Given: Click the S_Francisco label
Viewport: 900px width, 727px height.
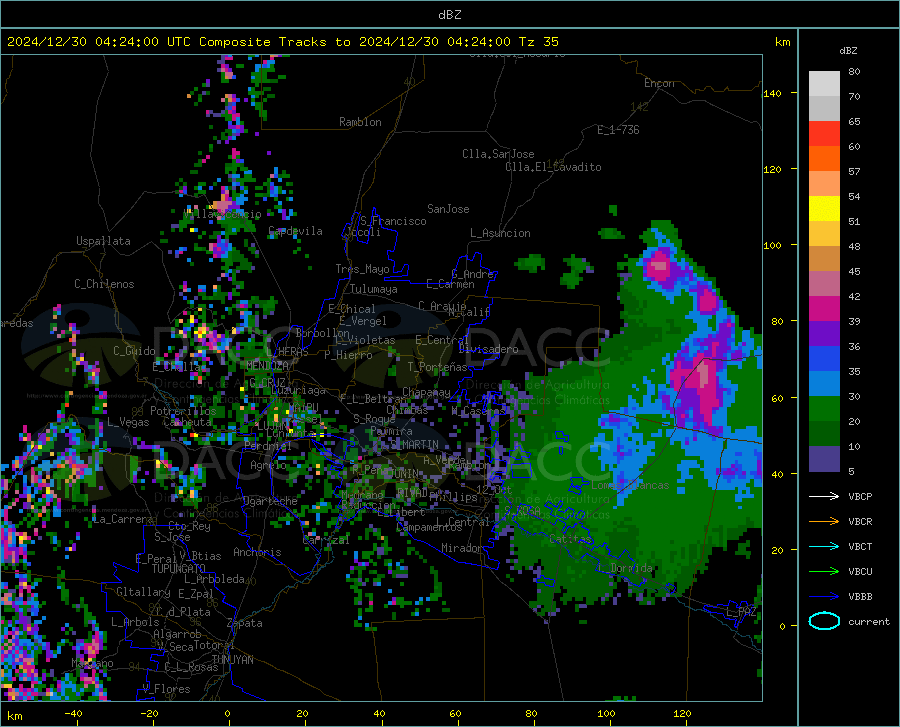Looking at the screenshot, I should point(393,221).
